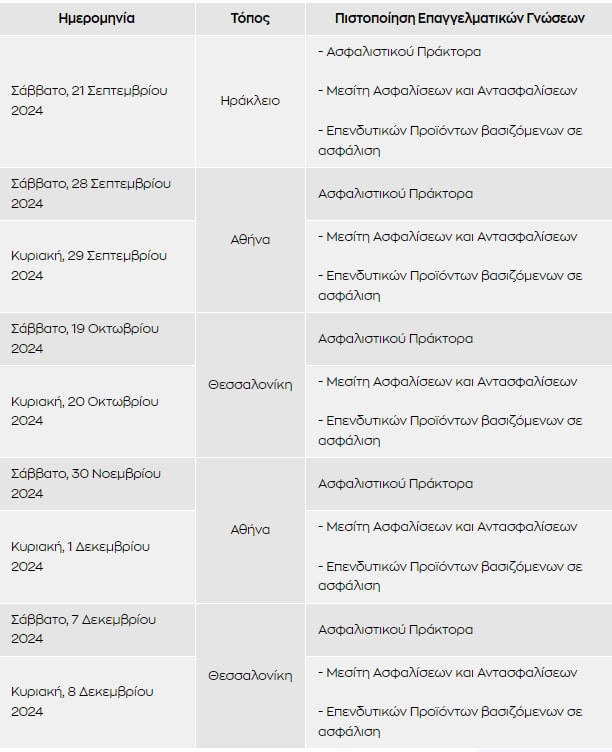Click Ασφαλιστικού Πράκτορα in the 28 Σεπτεμβρίου row
612x752 pixels.
pos(395,194)
